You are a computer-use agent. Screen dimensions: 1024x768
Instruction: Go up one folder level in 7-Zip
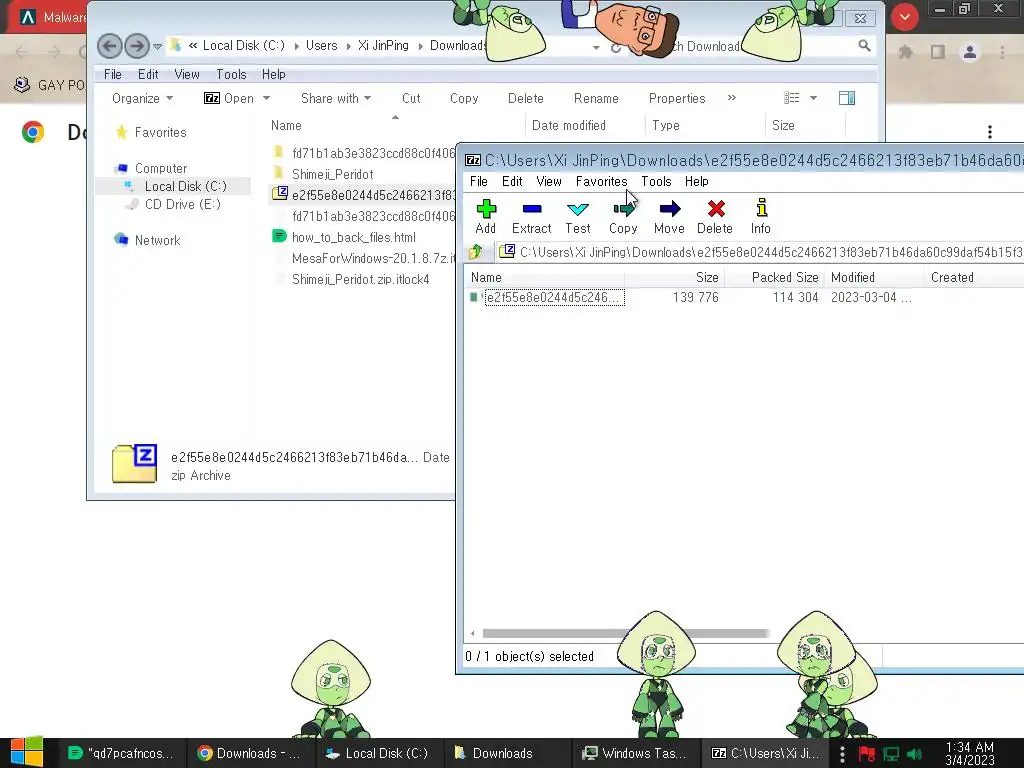pos(475,251)
